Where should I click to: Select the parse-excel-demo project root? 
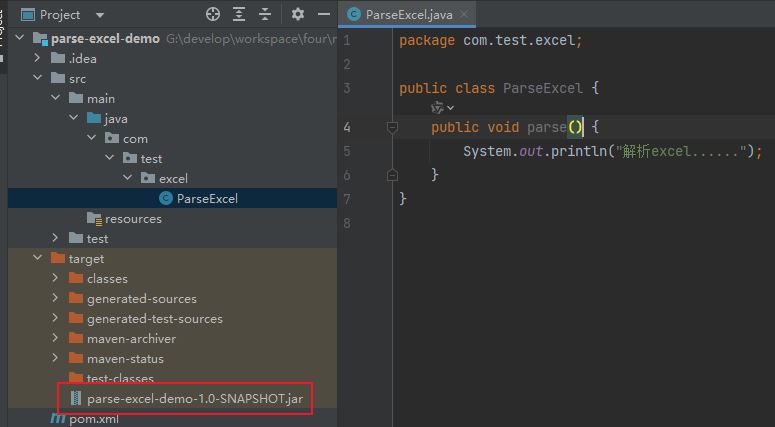point(172,39)
